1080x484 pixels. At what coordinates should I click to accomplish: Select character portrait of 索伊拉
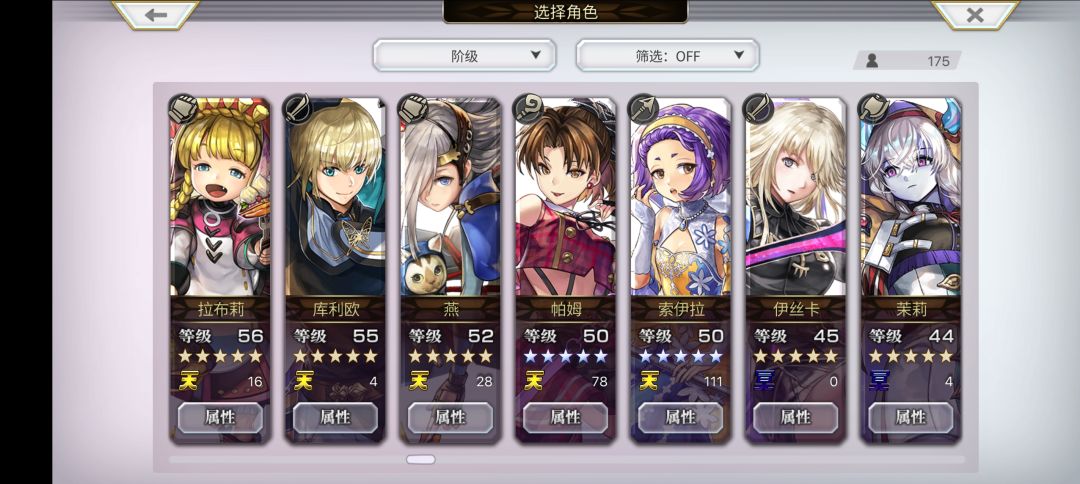(681, 197)
